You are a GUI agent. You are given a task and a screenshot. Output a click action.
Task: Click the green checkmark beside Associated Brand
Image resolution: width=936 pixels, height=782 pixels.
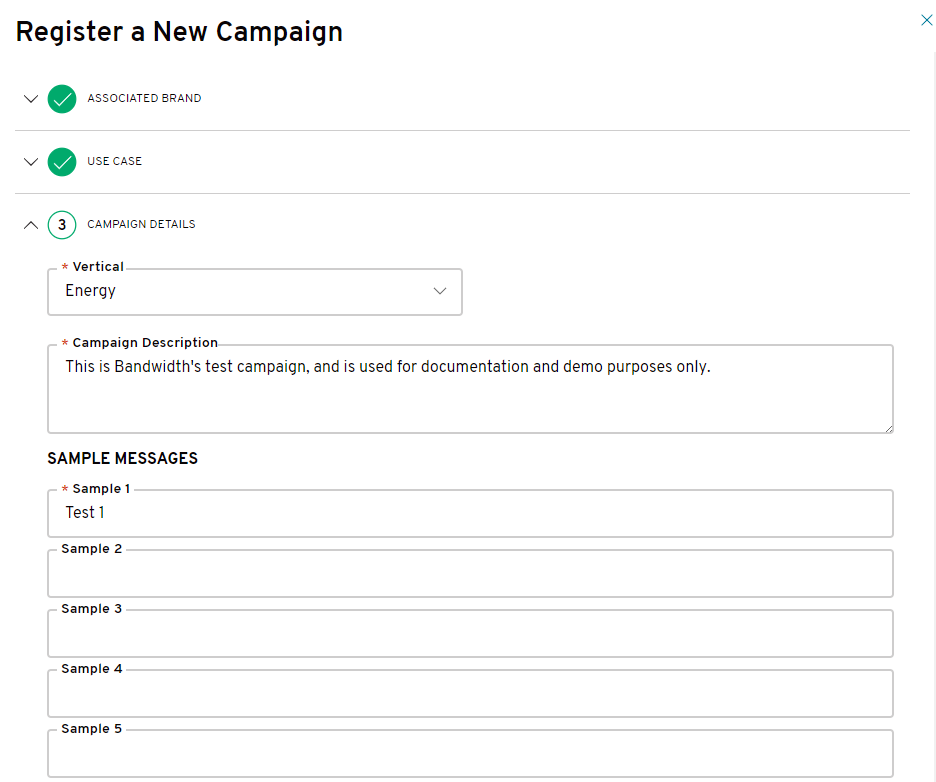(61, 98)
